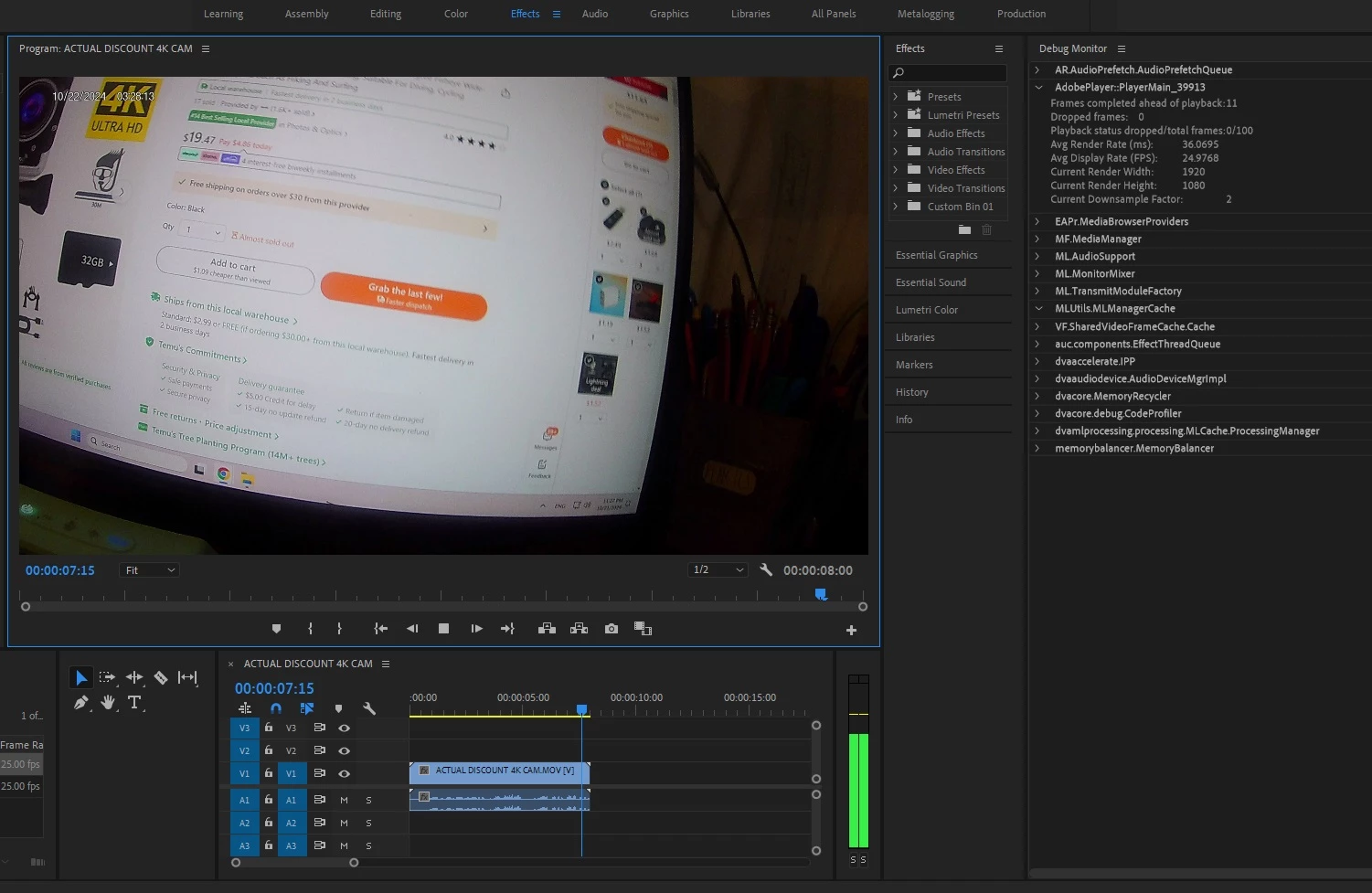This screenshot has width=1372, height=893.
Task: Expand the Video Effects folder
Action: (x=896, y=170)
